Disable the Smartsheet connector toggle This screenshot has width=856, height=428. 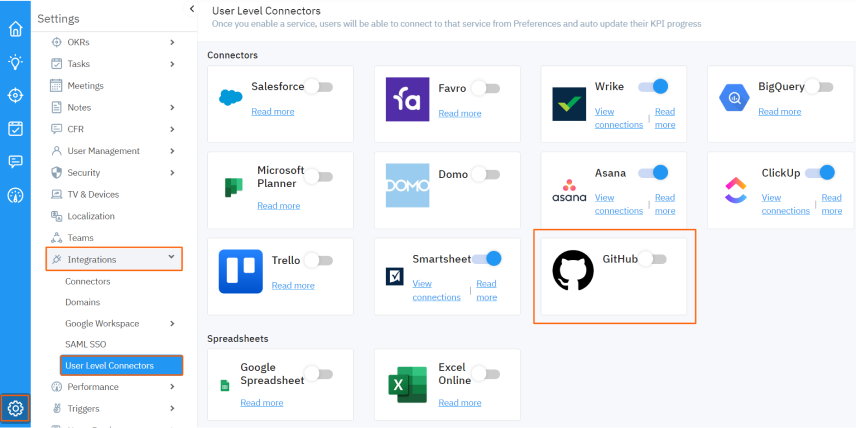pyautogui.click(x=486, y=259)
